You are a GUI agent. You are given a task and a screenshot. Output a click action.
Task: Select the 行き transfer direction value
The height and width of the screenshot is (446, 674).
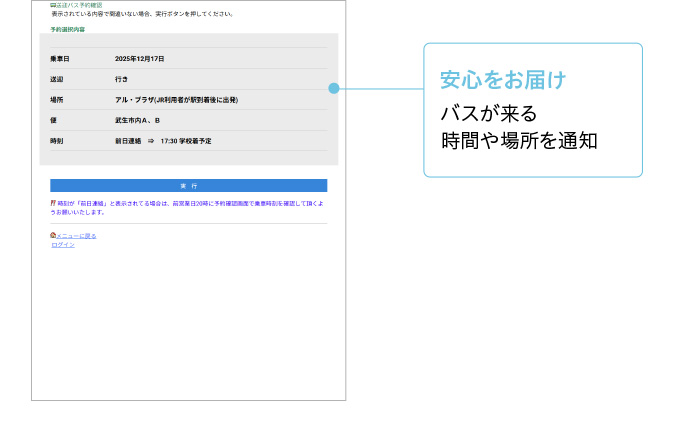[x=122, y=79]
